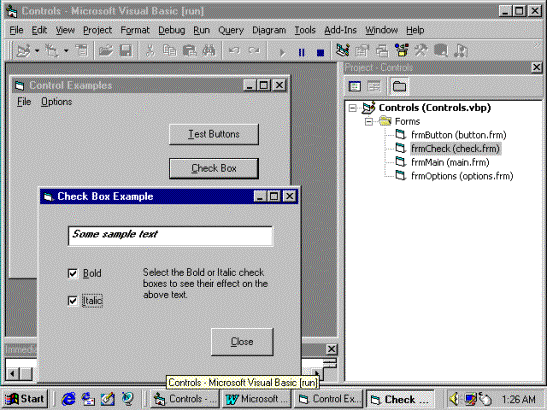Open the Project menu

pos(97,30)
